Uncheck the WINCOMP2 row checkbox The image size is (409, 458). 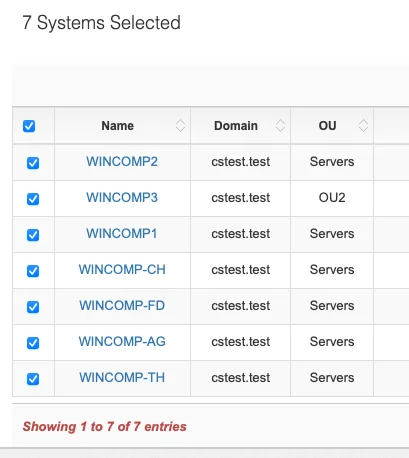(33, 163)
